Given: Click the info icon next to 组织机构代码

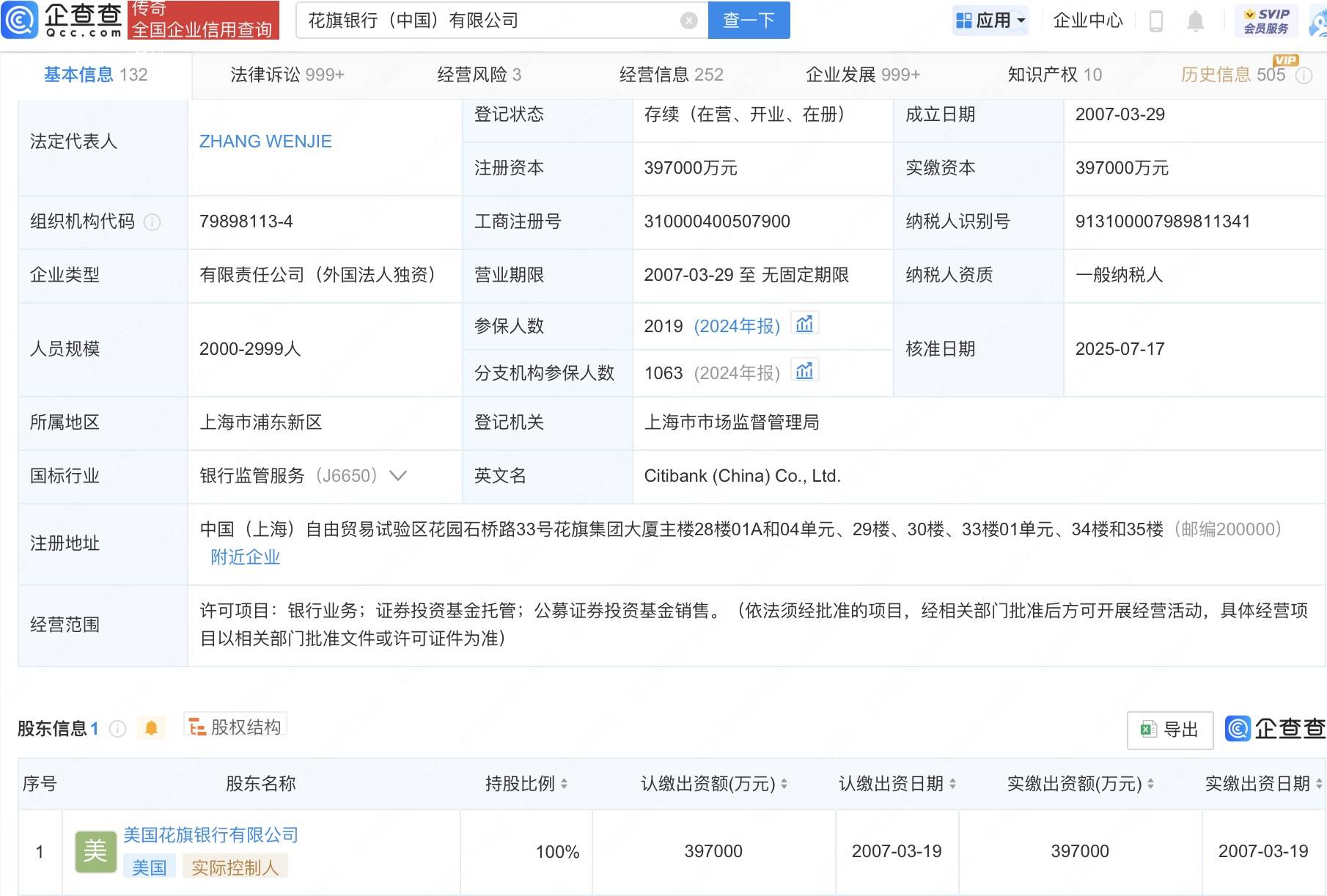Looking at the screenshot, I should 152,222.
